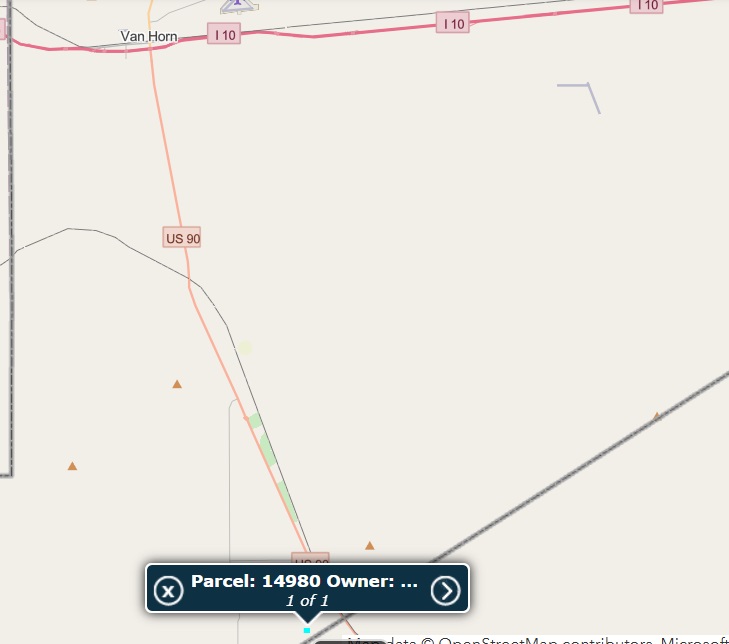Click the peak triangle above the popup's right end

370,545
